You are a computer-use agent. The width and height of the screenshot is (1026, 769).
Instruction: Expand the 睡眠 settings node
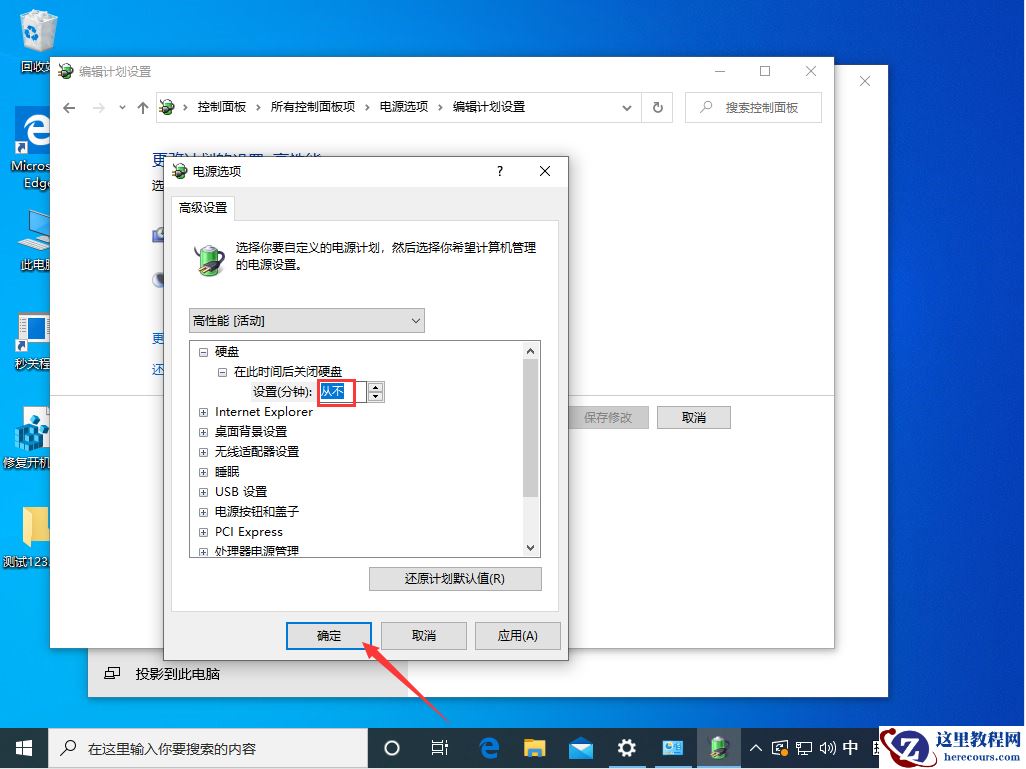[x=204, y=471]
